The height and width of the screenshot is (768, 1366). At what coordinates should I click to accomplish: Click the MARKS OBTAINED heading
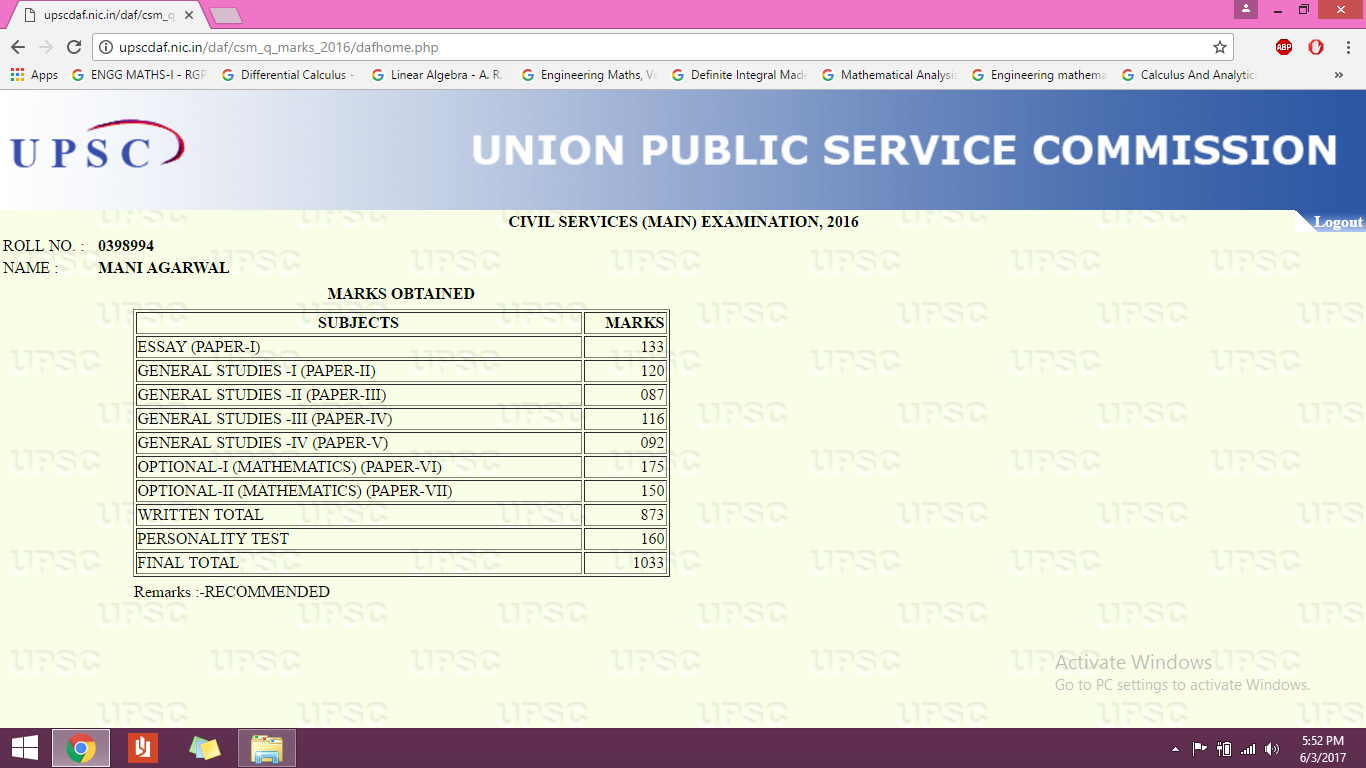pyautogui.click(x=401, y=294)
